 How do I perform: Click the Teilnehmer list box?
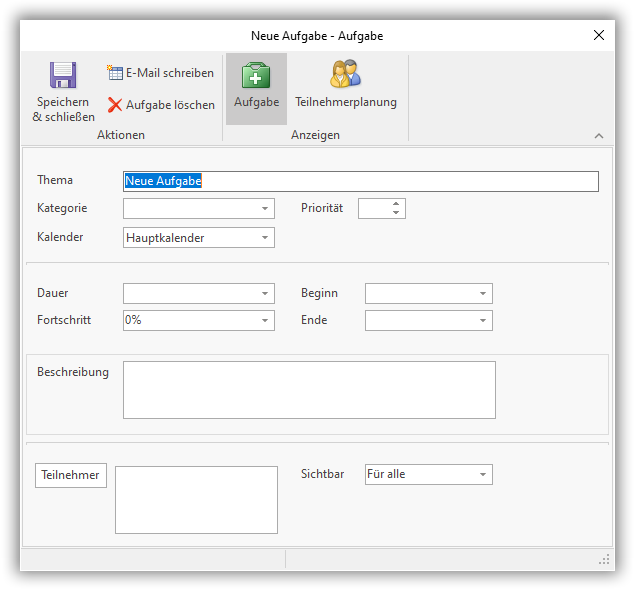coord(196,500)
